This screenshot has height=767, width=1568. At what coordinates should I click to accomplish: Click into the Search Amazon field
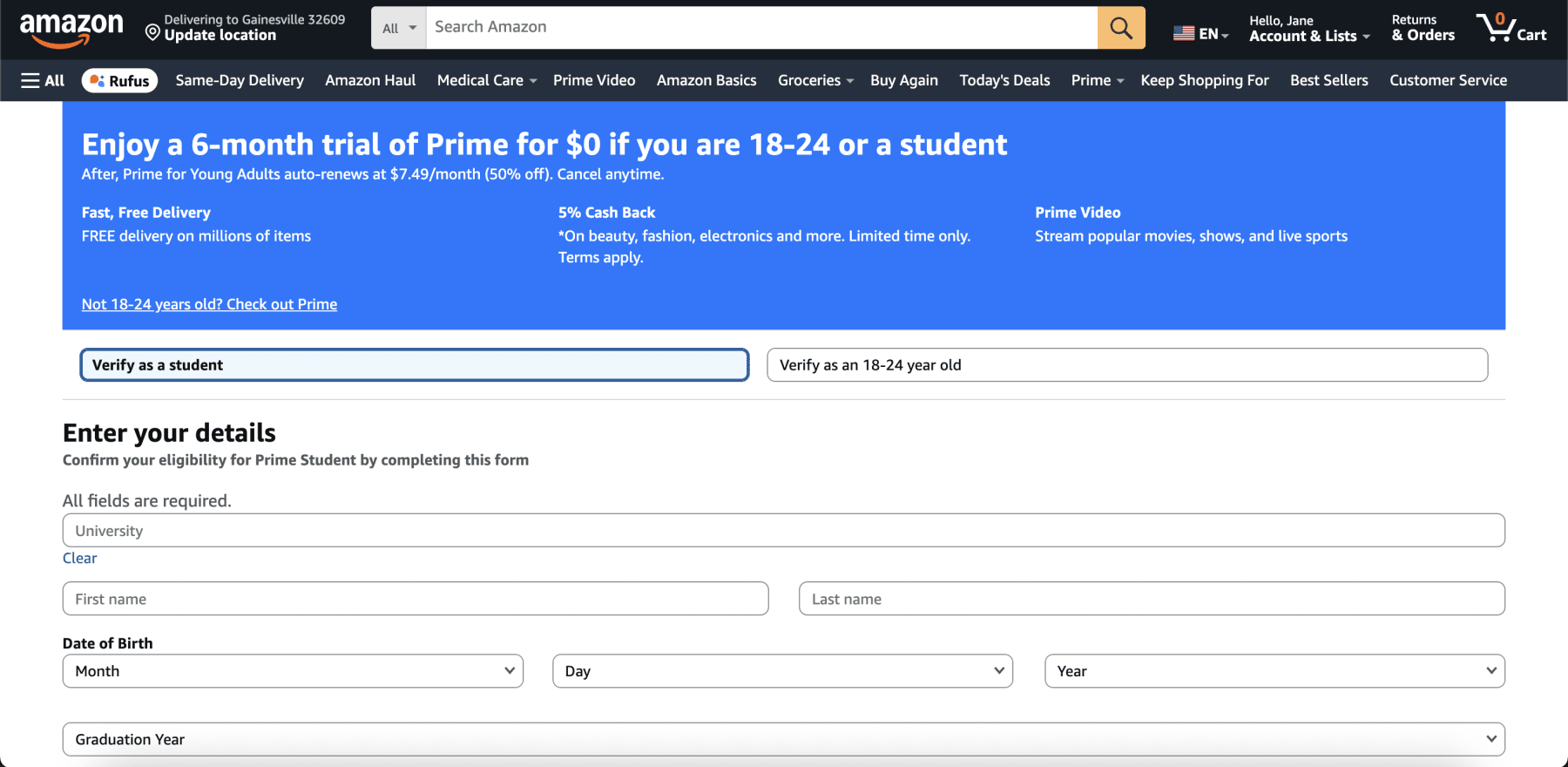[761, 28]
